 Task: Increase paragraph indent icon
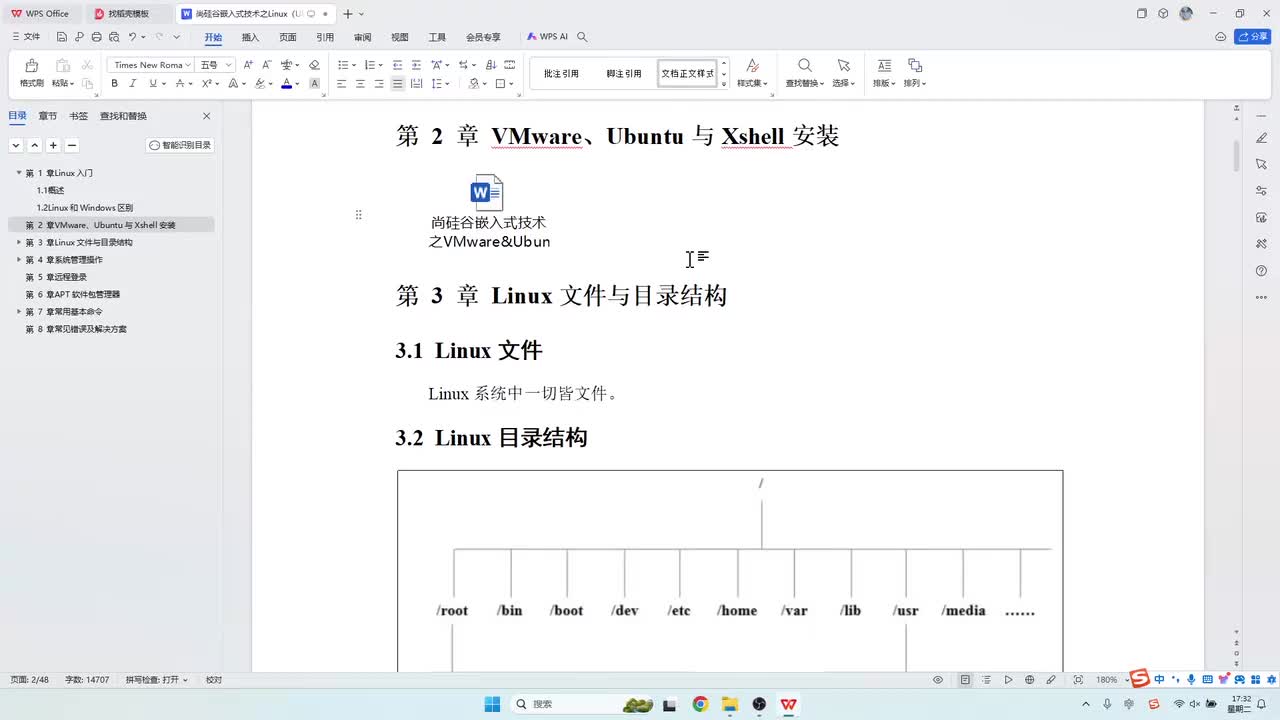tap(416, 65)
